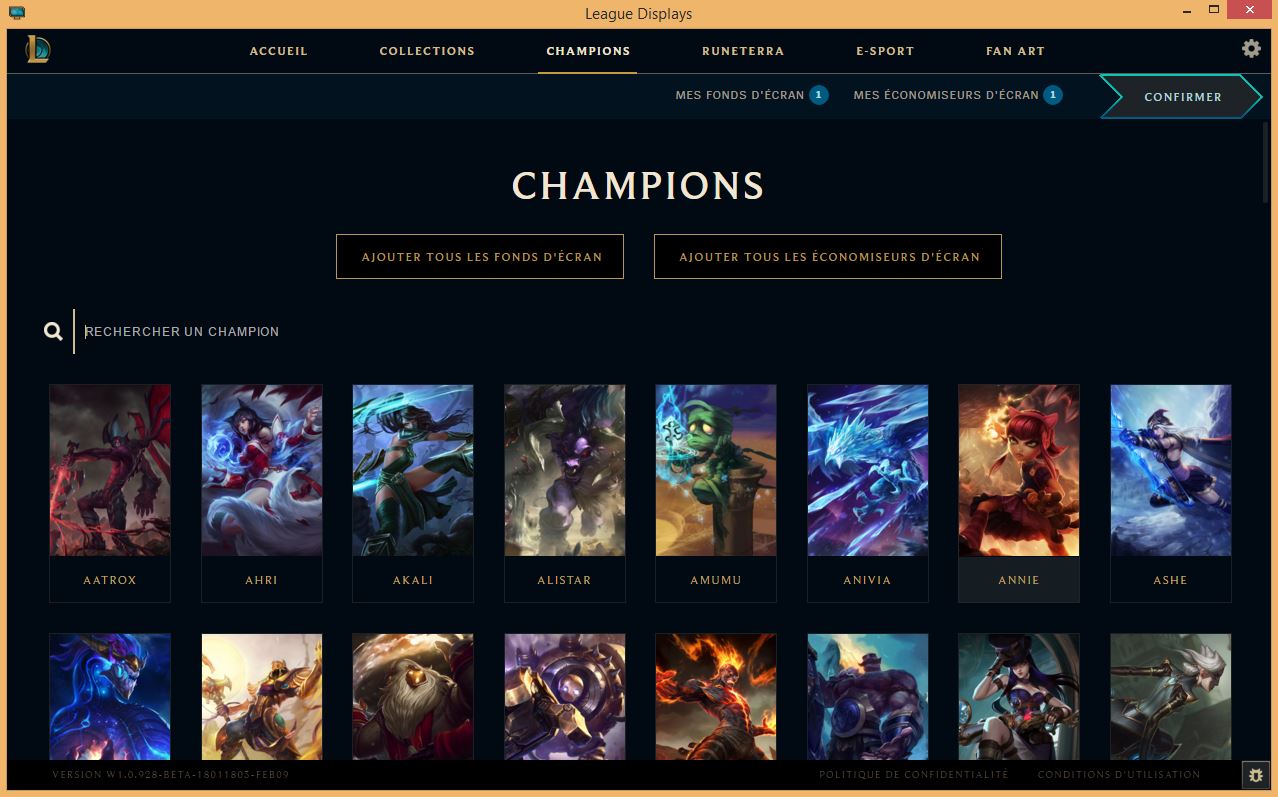The width and height of the screenshot is (1278, 797).
Task: Click the League of Legends logo icon
Action: pyautogui.click(x=37, y=48)
